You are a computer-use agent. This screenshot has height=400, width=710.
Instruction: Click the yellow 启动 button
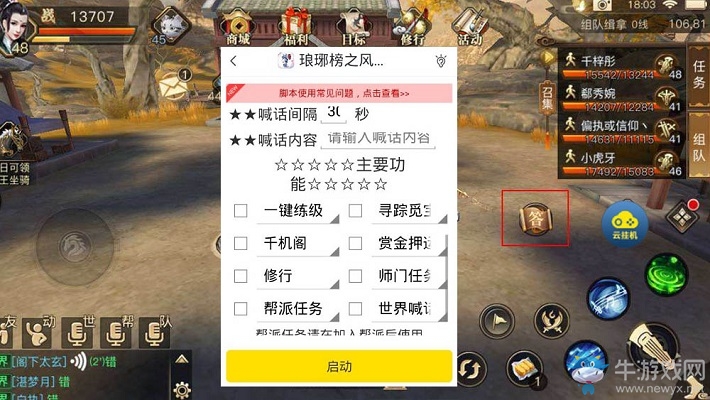click(339, 366)
